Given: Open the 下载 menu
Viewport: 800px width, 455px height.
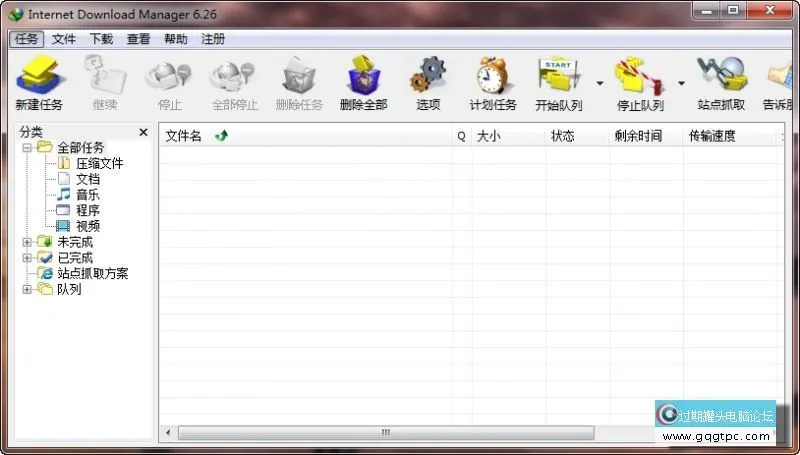Looking at the screenshot, I should pyautogui.click(x=101, y=39).
